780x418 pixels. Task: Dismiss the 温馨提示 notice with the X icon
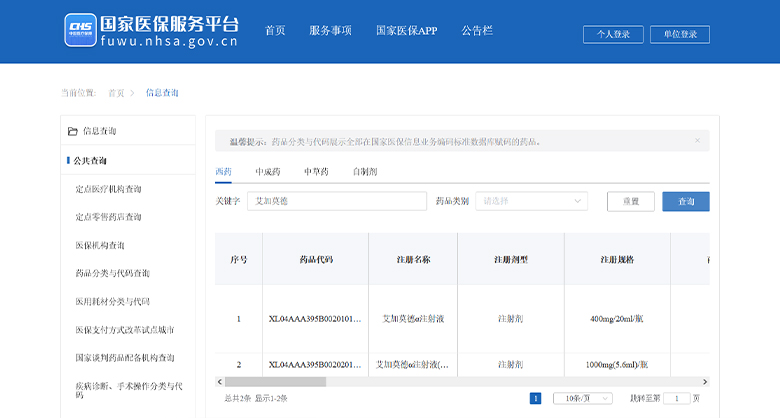tap(697, 141)
